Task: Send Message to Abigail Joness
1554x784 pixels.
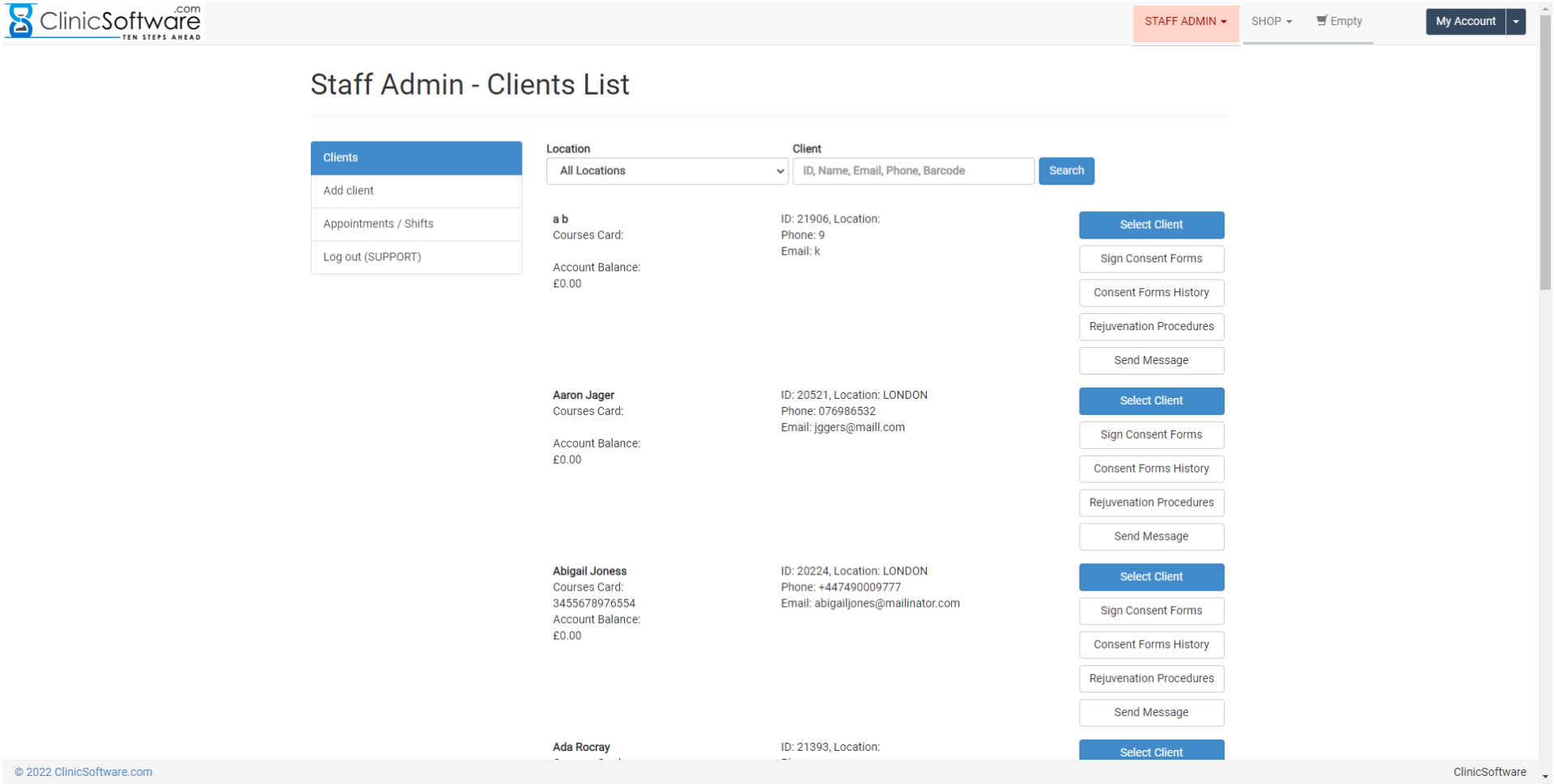Action: point(1151,713)
